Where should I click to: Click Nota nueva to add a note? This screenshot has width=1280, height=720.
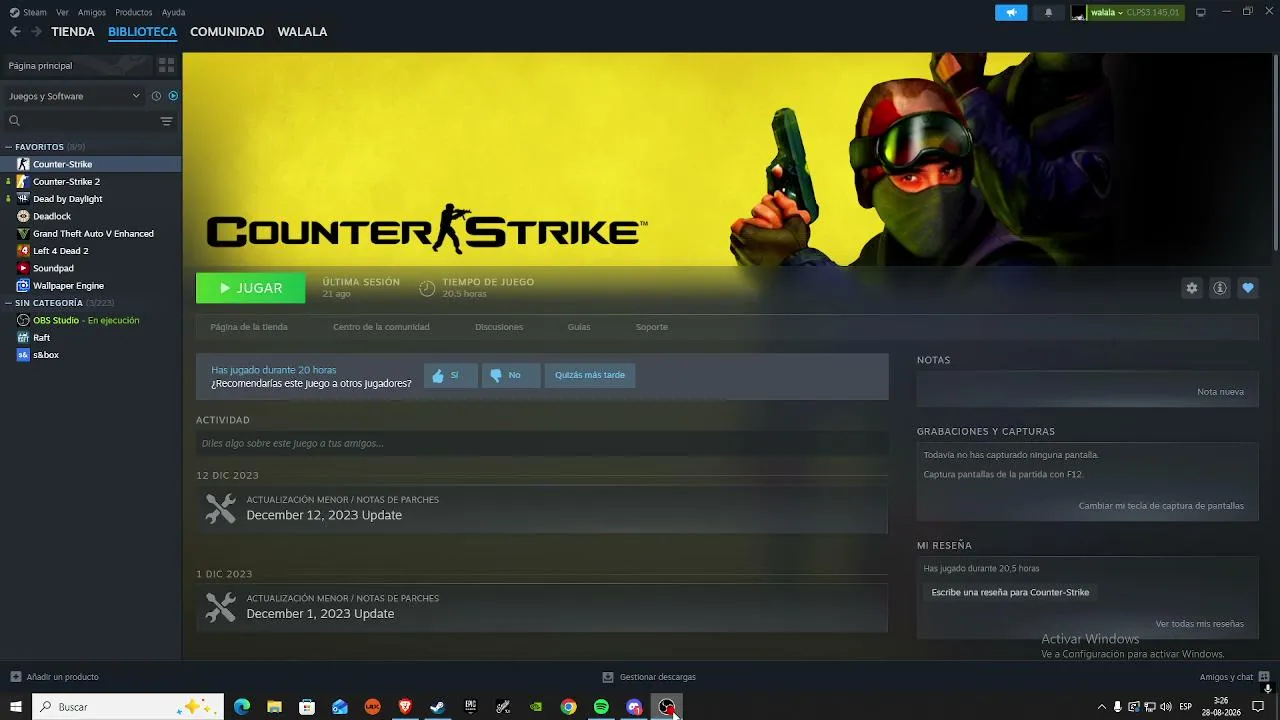(1220, 392)
